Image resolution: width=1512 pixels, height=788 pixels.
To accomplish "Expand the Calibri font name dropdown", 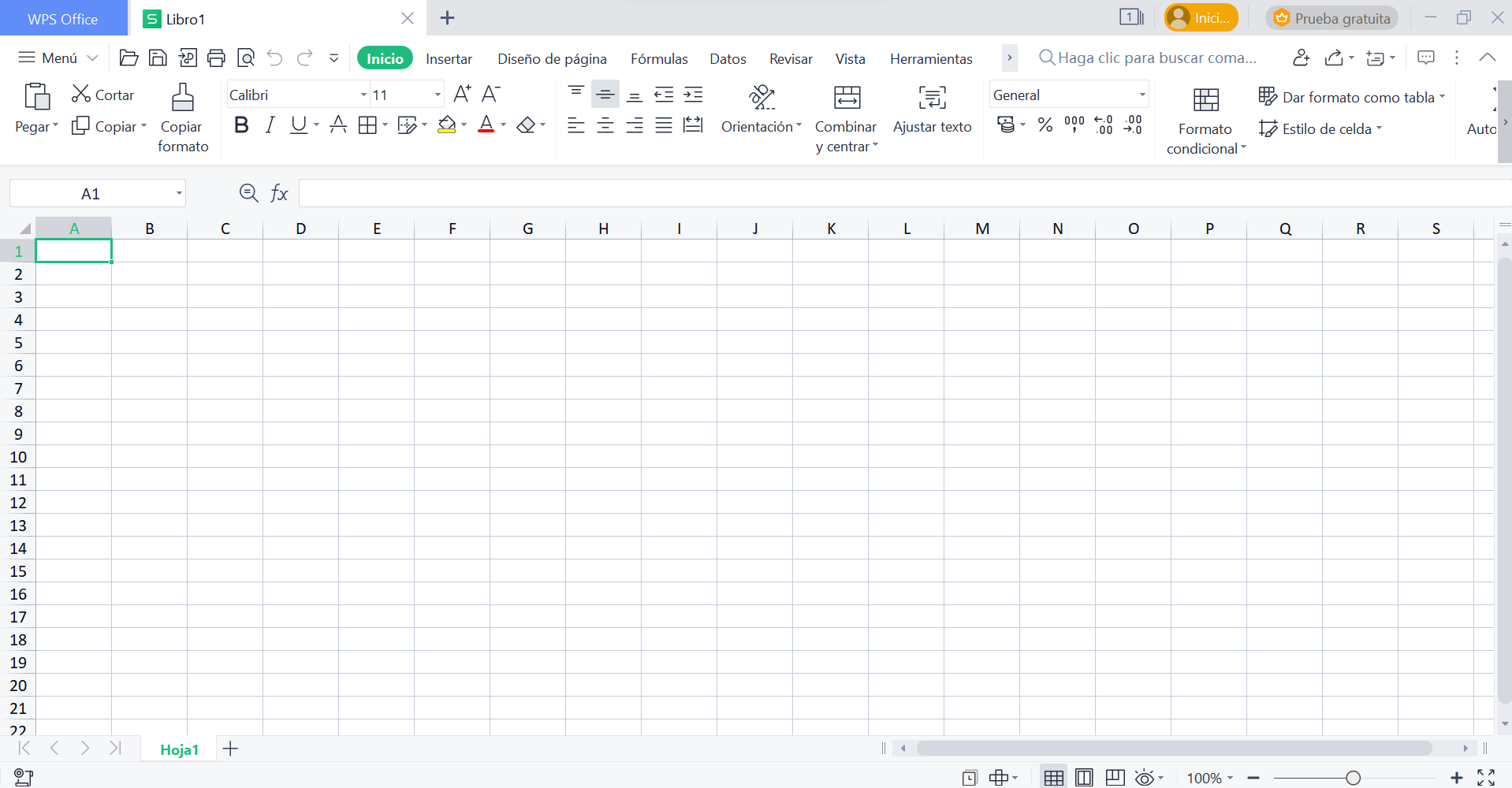I will (363, 95).
